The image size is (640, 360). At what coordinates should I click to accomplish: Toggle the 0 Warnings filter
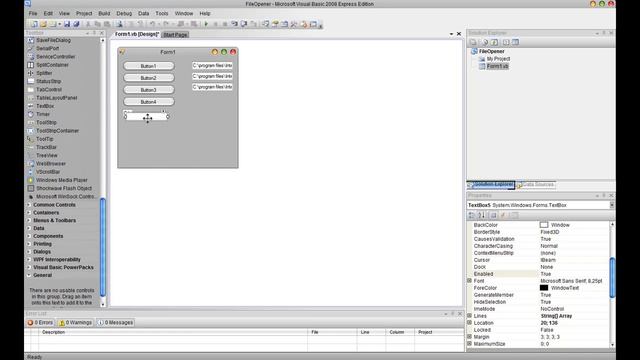[x=76, y=322]
